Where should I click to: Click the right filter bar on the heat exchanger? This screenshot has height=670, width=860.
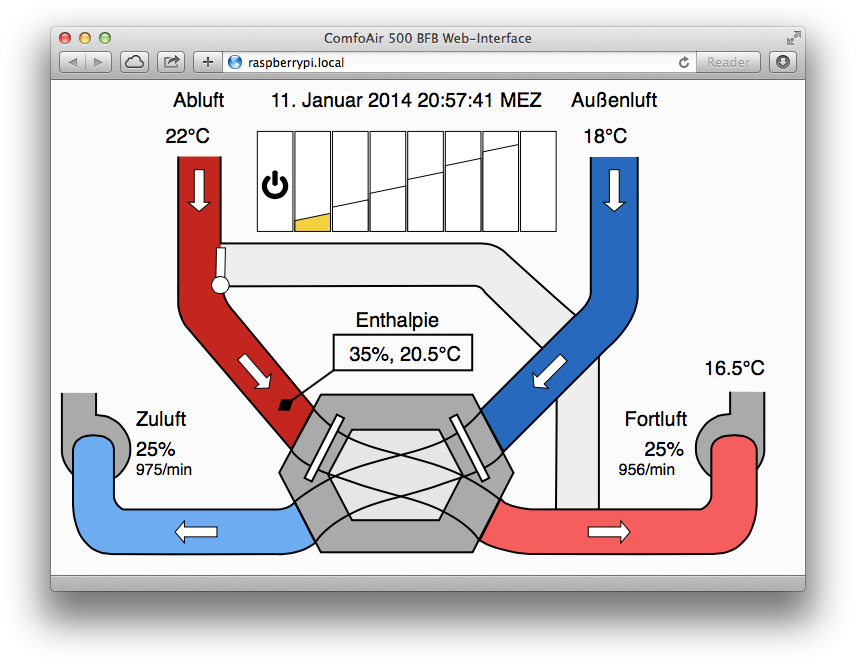point(469,448)
